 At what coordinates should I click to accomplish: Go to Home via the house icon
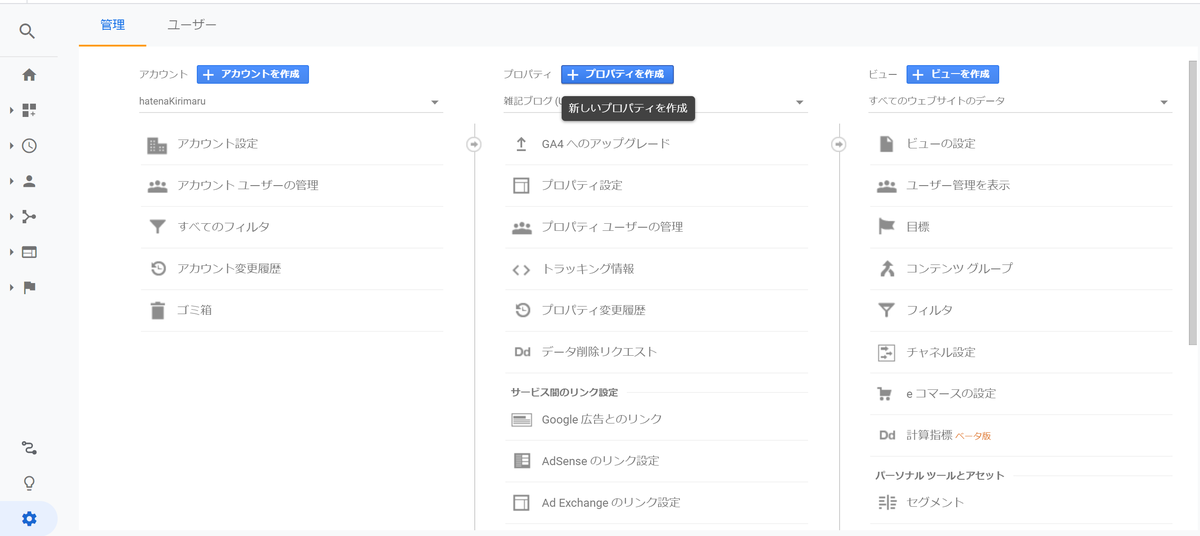tap(29, 75)
